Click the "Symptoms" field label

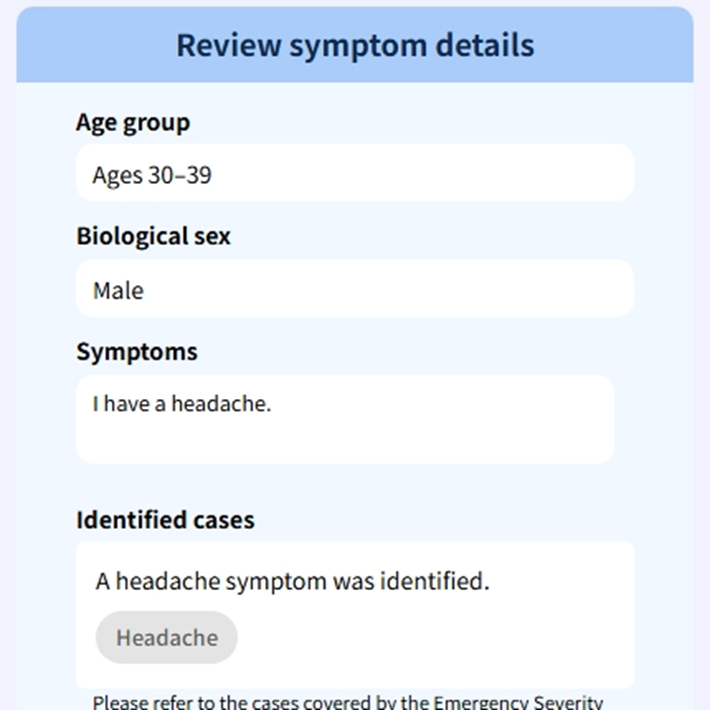tap(137, 352)
